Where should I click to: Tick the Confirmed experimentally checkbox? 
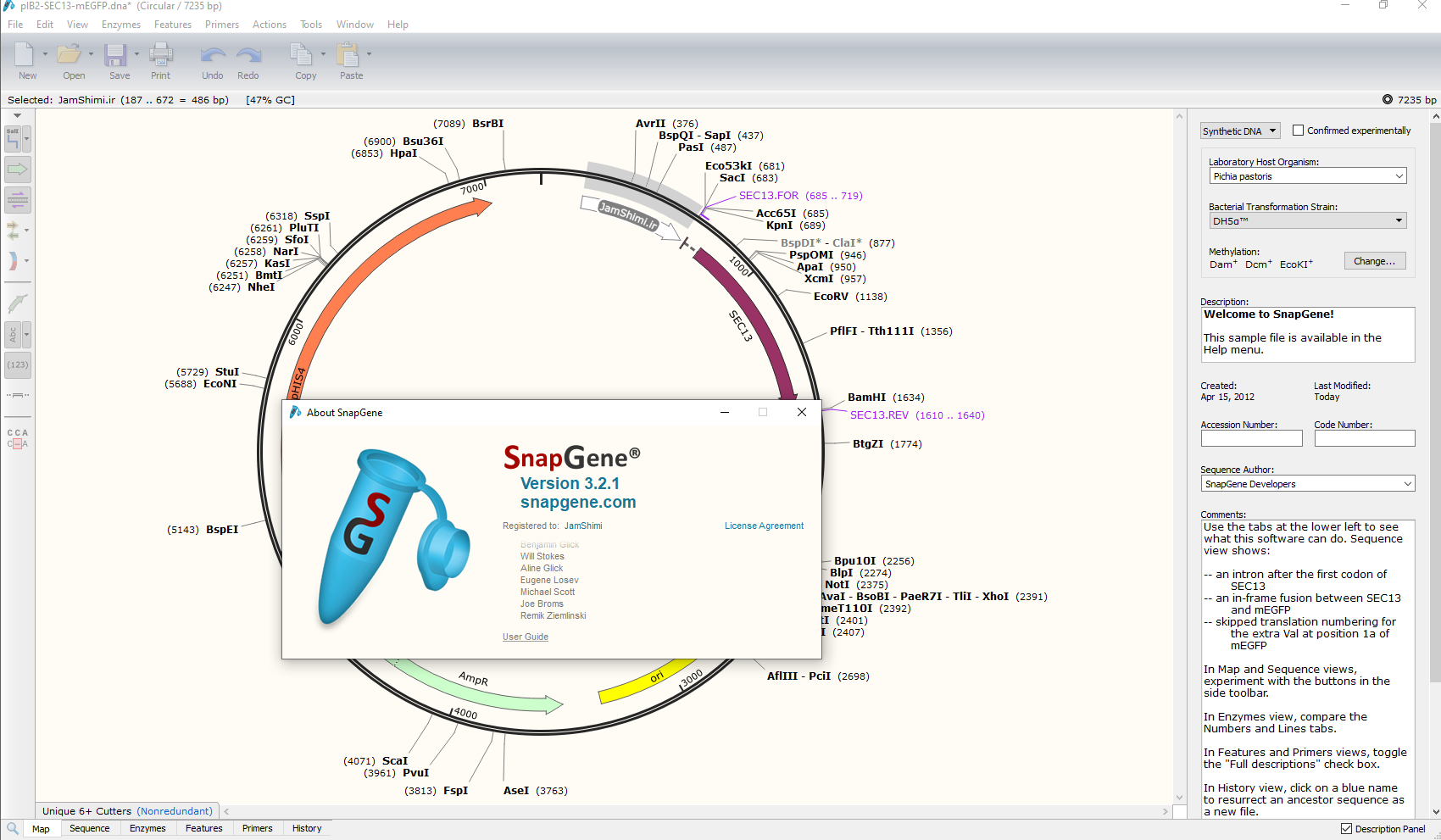(1298, 131)
